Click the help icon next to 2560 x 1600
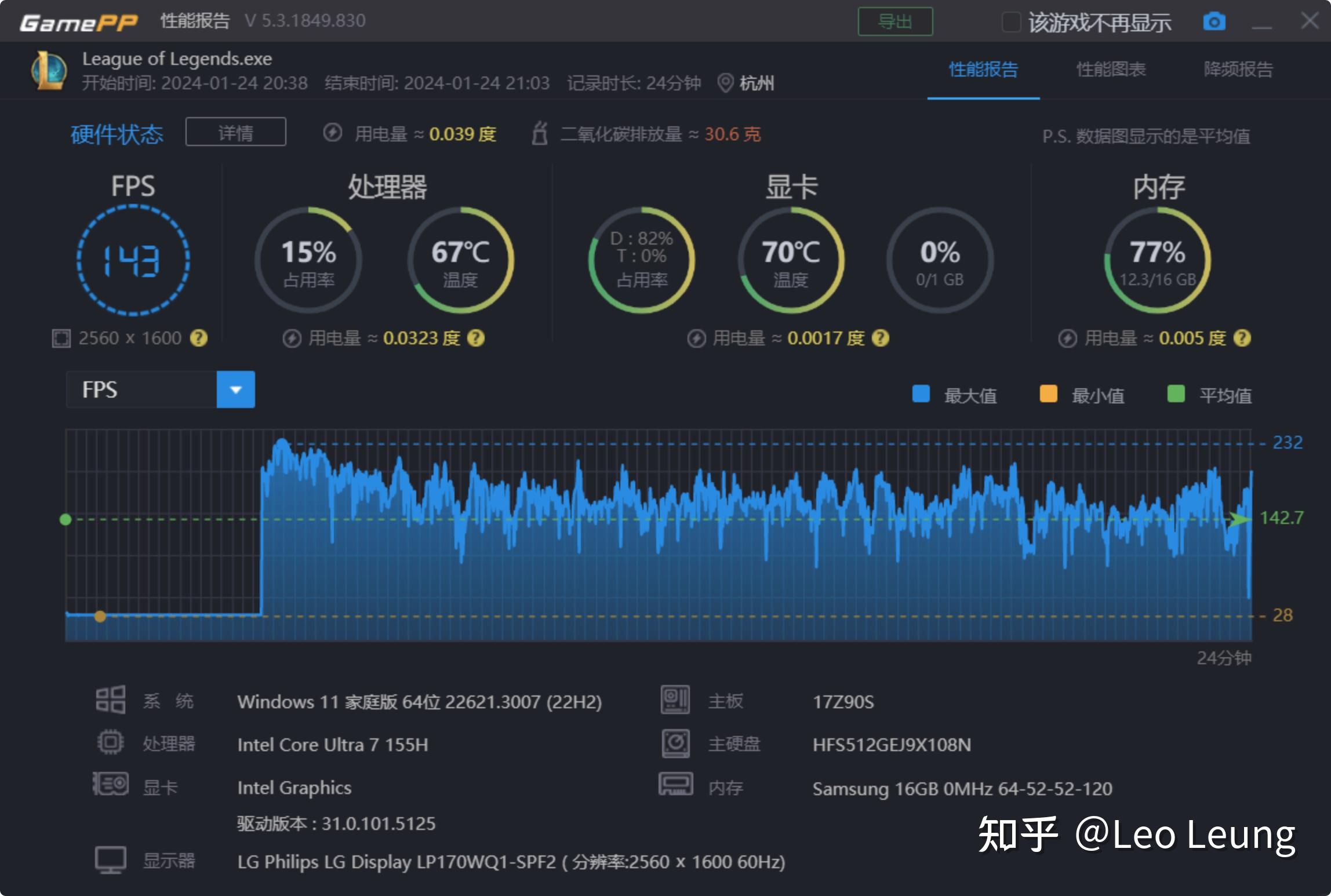This screenshot has width=1331, height=896. pyautogui.click(x=199, y=338)
